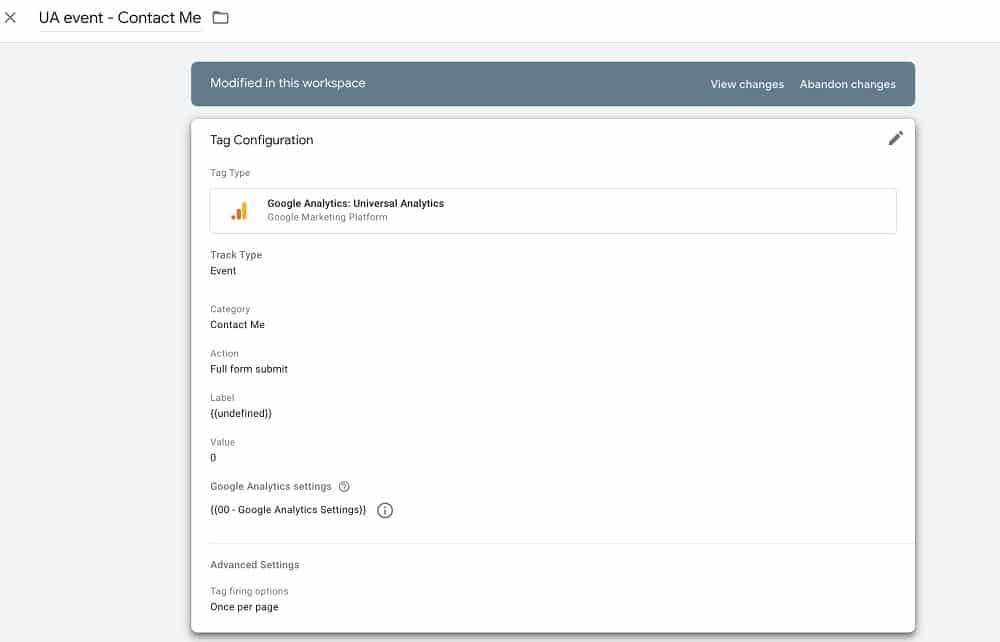The height and width of the screenshot is (642, 1000).
Task: Click the help question mark beside Google Analytics settings
Action: [x=344, y=487]
